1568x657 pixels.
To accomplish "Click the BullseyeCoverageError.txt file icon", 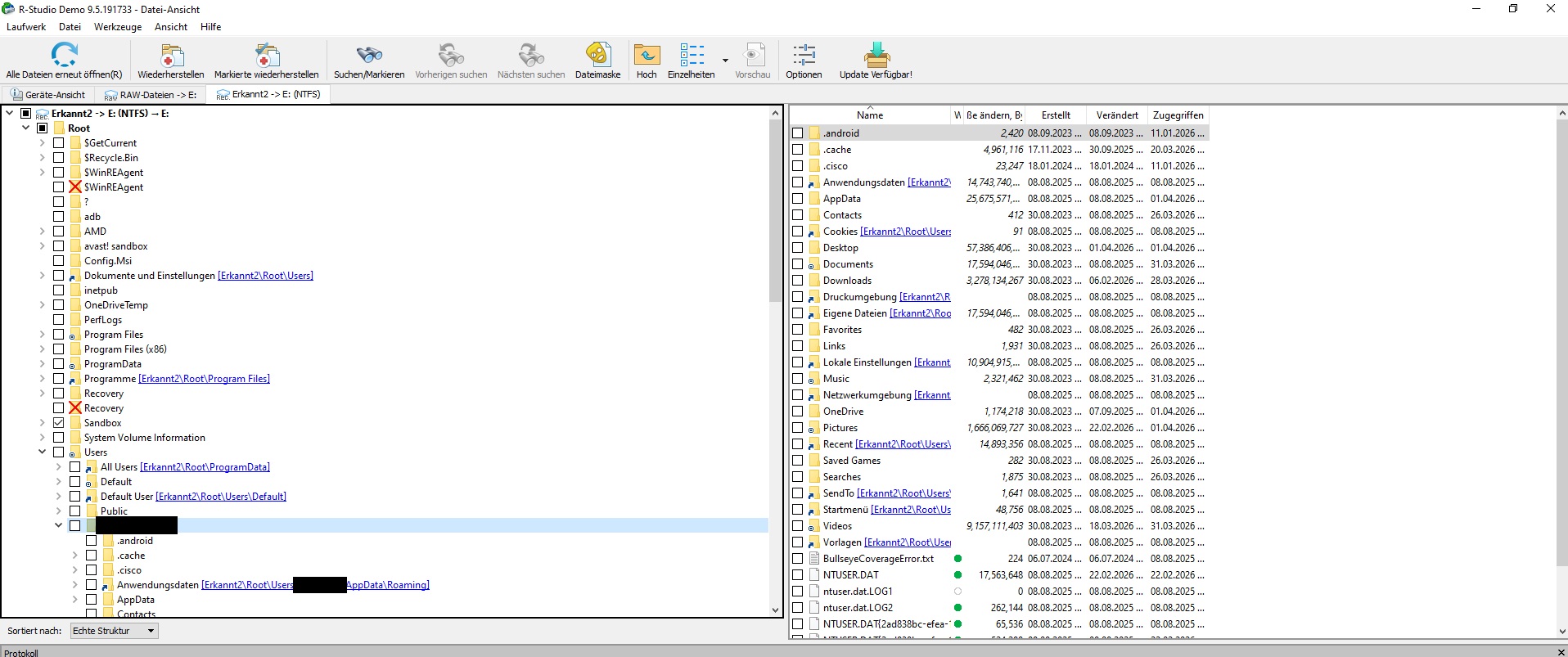I will pos(814,559).
